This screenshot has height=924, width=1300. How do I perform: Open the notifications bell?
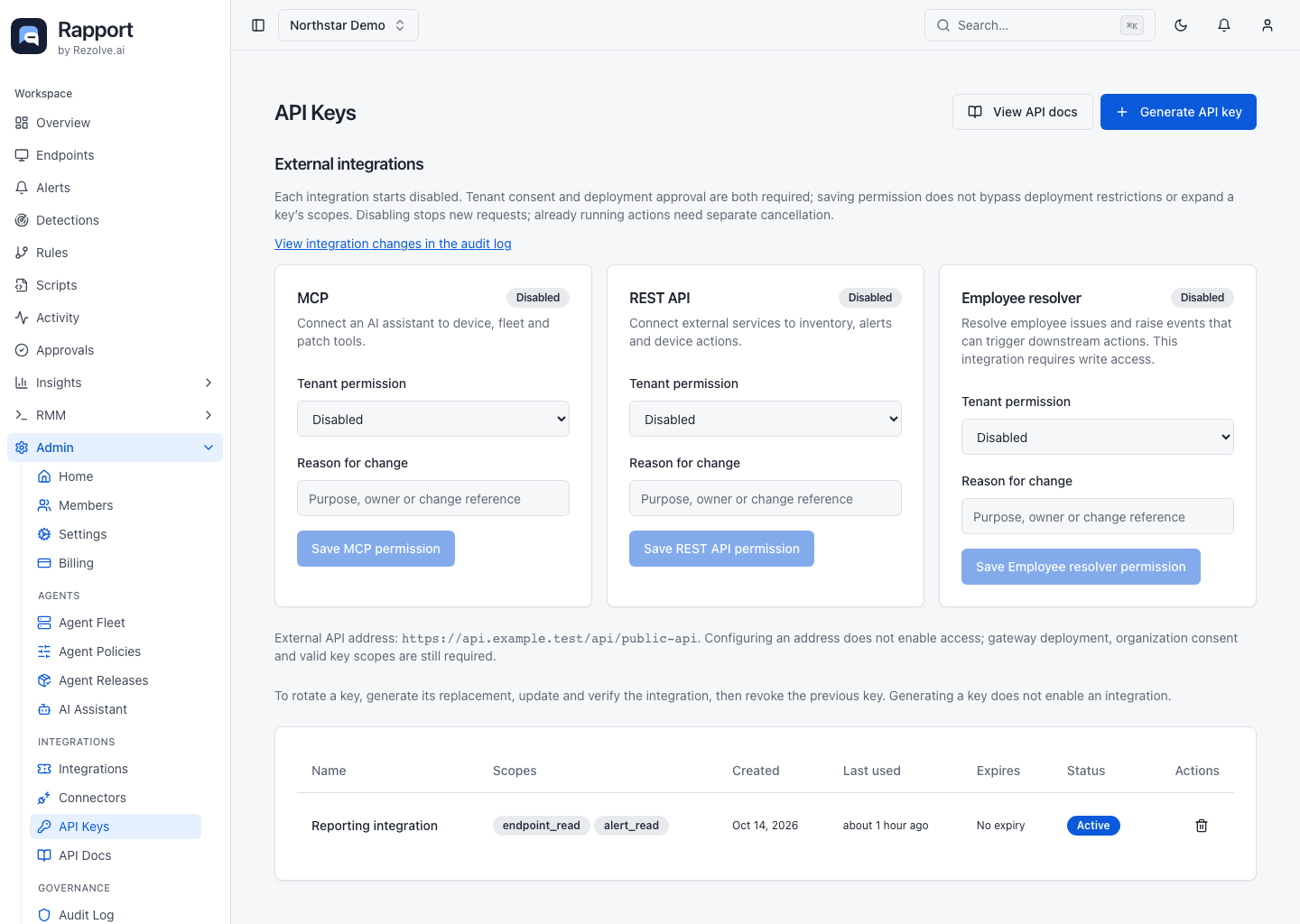pos(1224,25)
